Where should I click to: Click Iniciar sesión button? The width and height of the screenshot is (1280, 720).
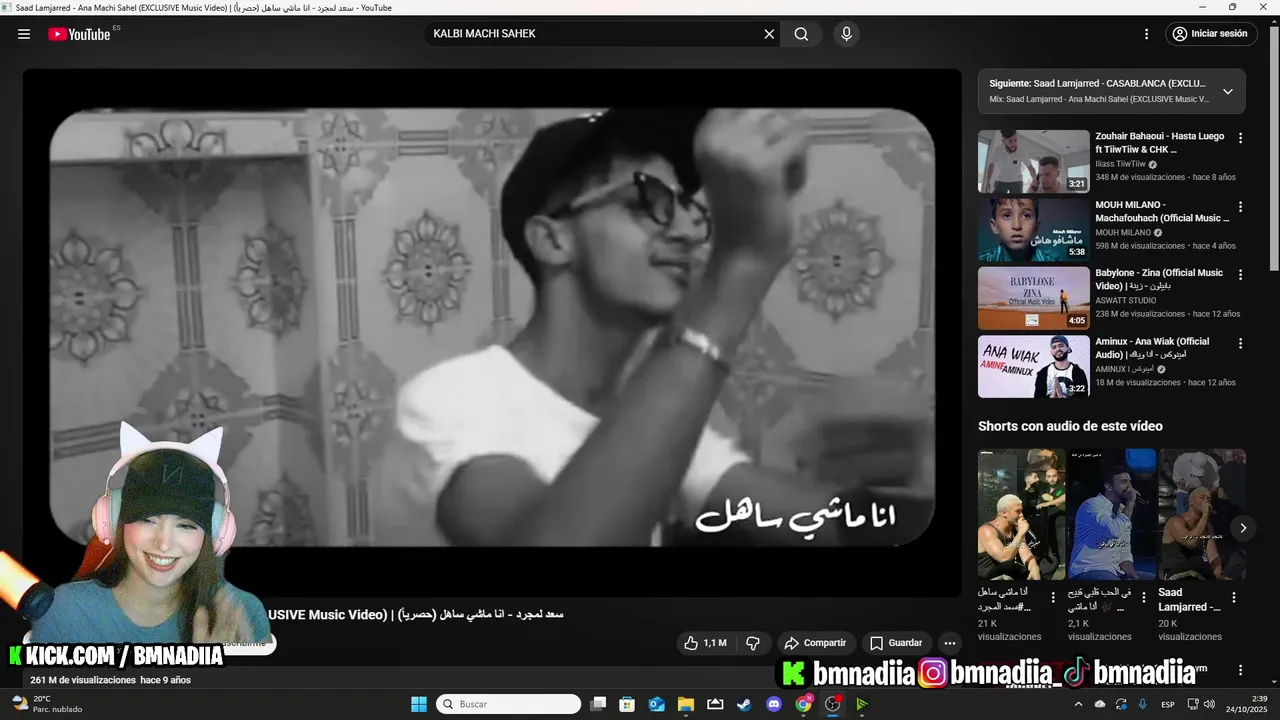(x=1210, y=34)
